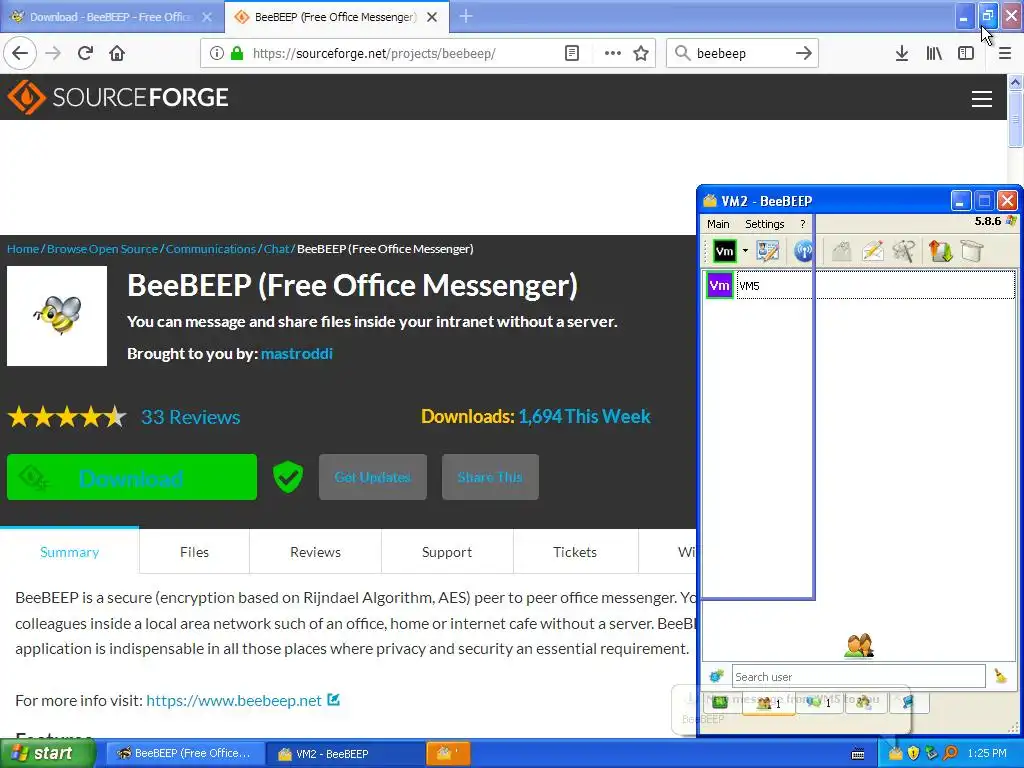Click the gray box icon in BeeBEEP toolbar
The height and width of the screenshot is (768, 1024).
[972, 251]
